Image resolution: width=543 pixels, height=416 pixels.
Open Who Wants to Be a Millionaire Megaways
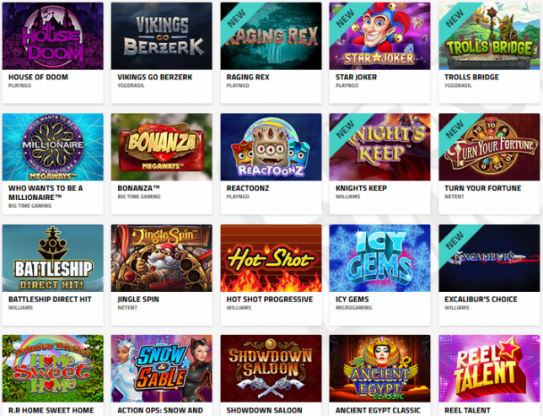click(53, 147)
